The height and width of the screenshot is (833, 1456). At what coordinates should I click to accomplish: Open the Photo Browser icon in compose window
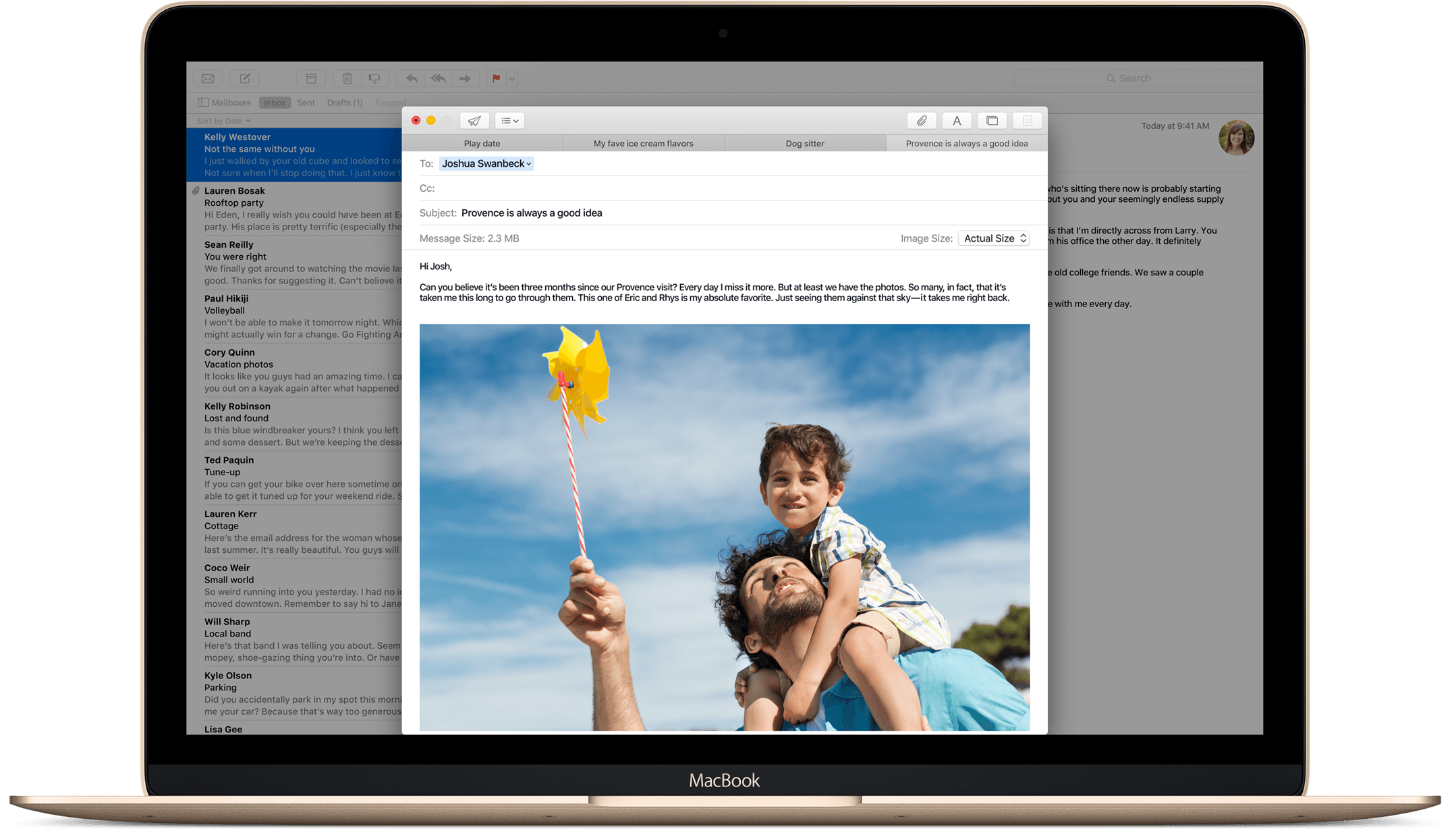pyautogui.click(x=992, y=121)
